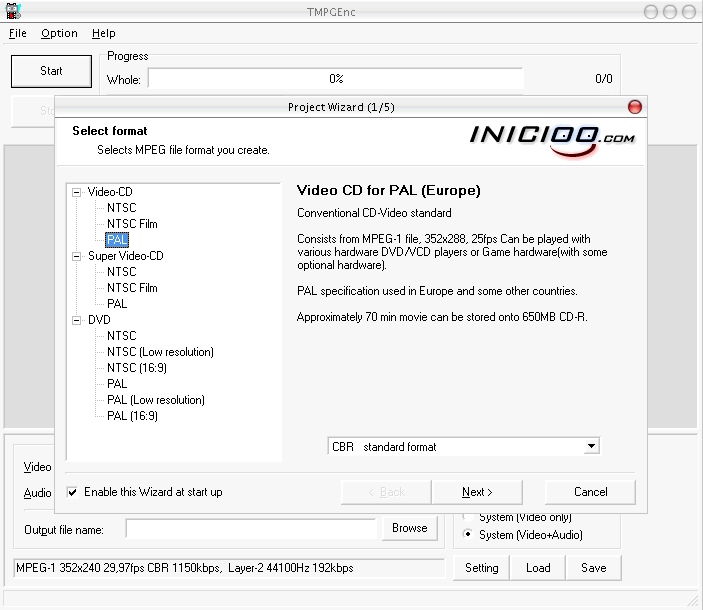This screenshot has width=703, height=610.
Task: Click the DVD category label
Action: tap(99, 320)
